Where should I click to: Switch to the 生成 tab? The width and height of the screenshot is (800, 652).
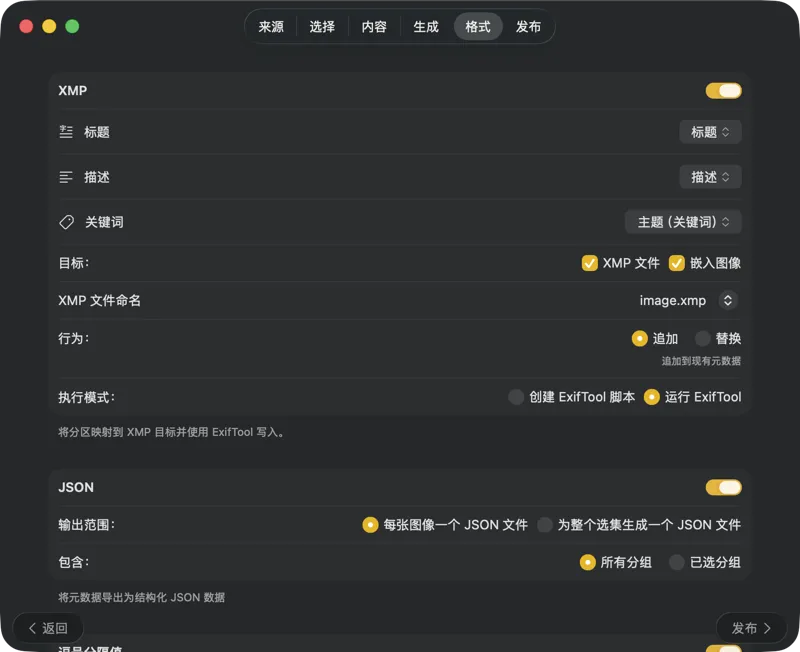425,27
